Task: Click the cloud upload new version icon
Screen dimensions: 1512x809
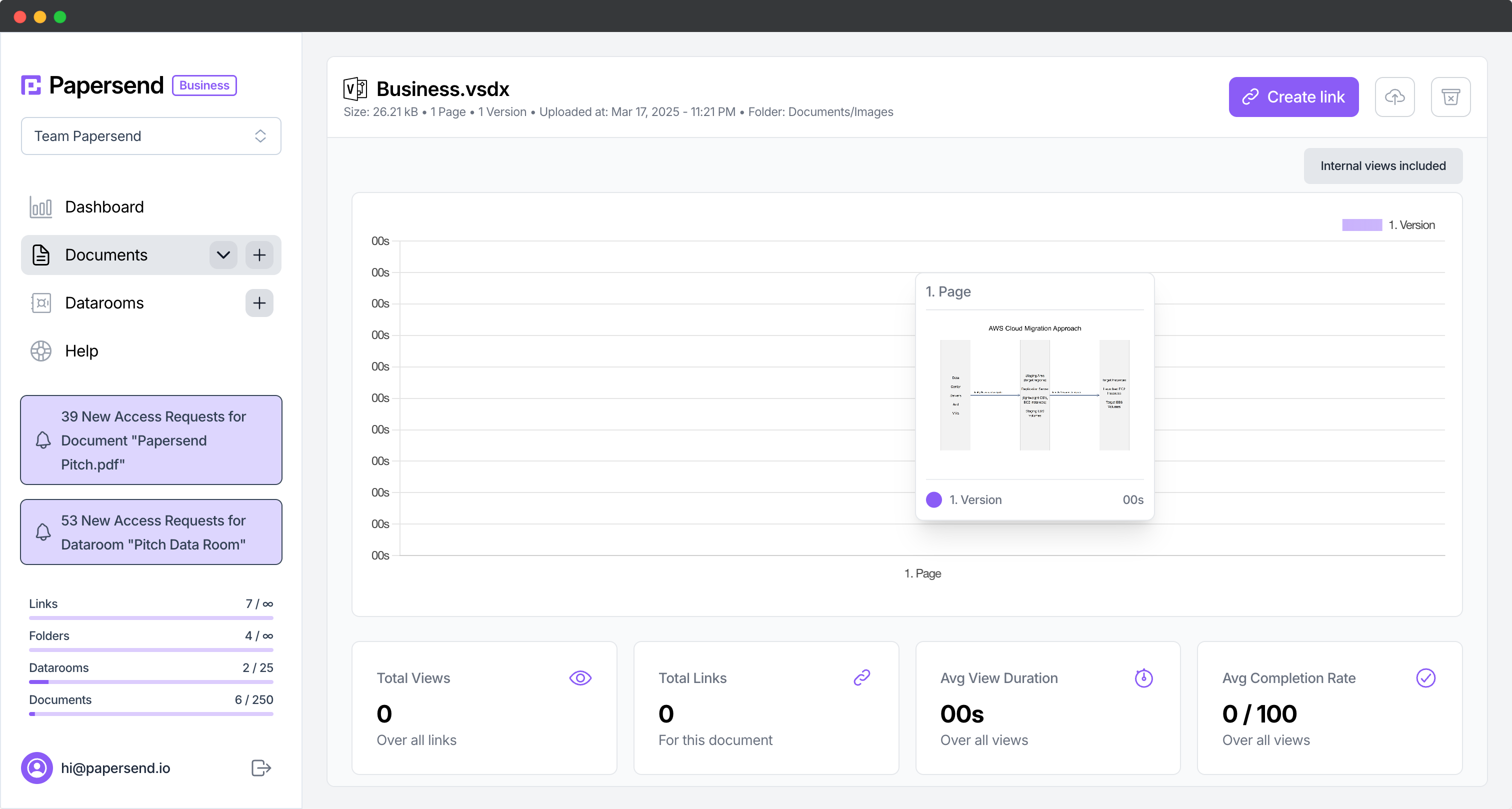Action: (1394, 97)
